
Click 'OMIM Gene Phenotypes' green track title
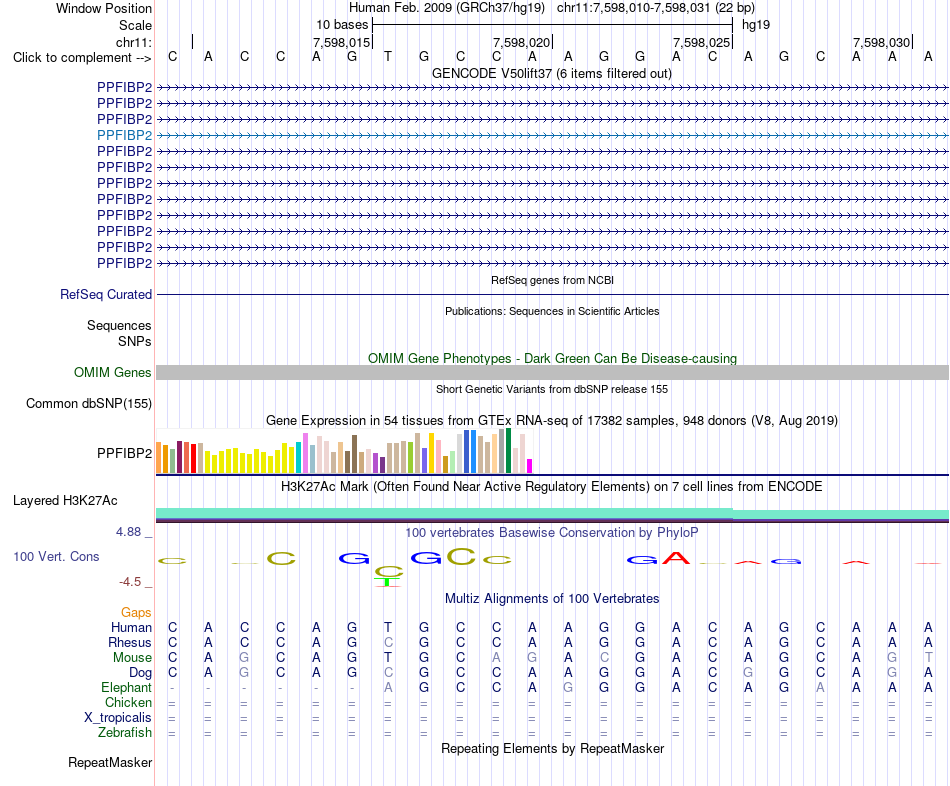552,358
